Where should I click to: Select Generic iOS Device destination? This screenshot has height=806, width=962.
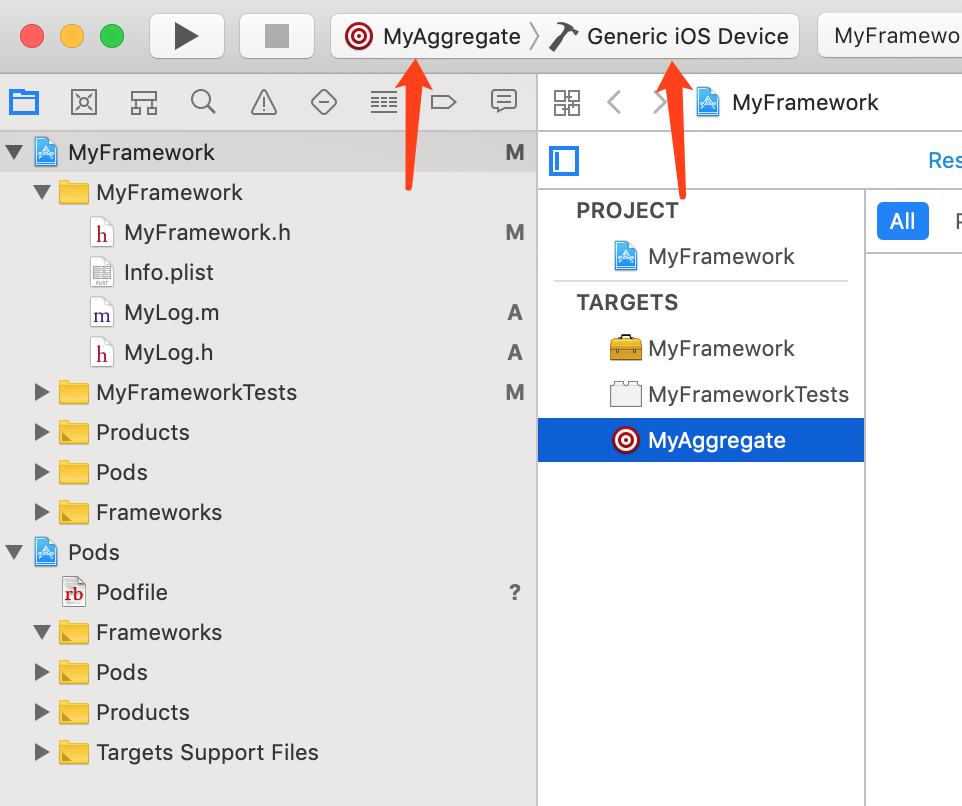pos(670,37)
